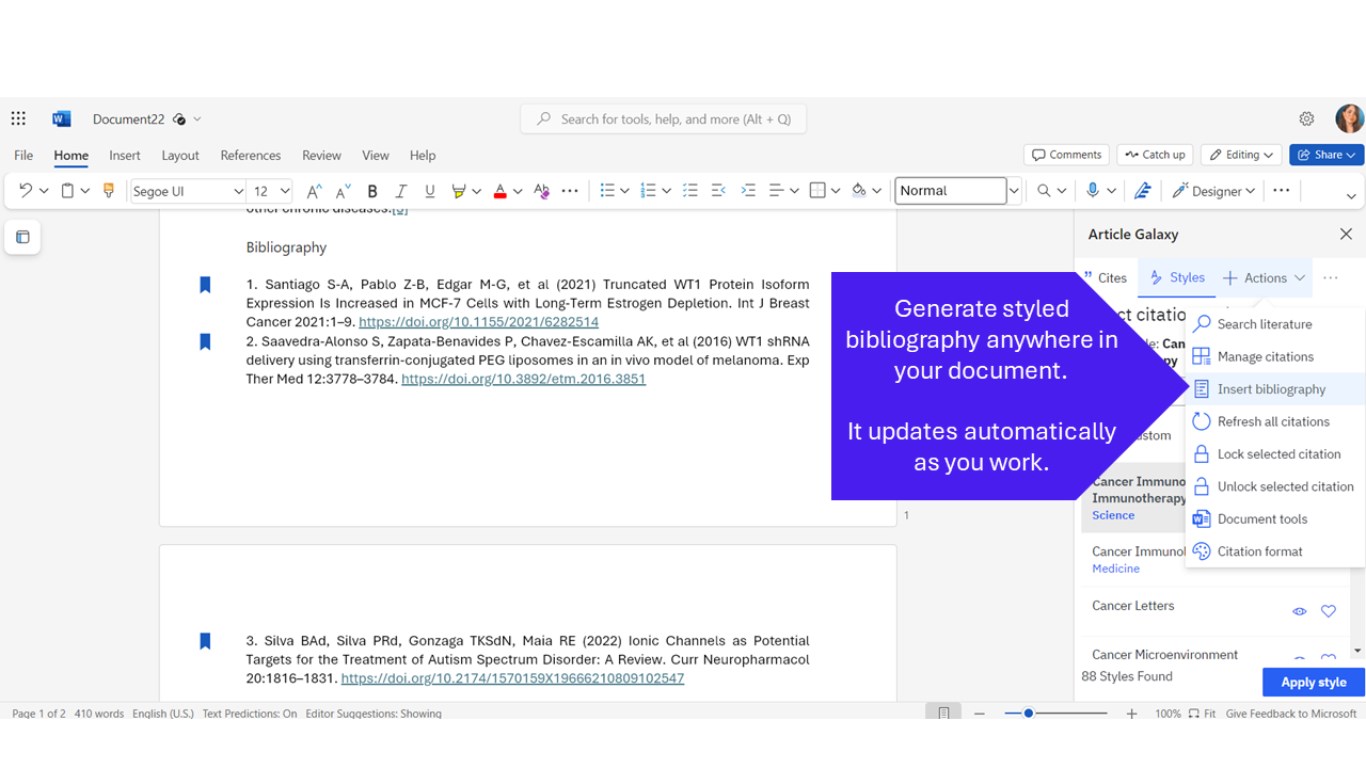Click the Find magnifier icon in ribbon
The height and width of the screenshot is (768, 1366).
[x=1044, y=191]
